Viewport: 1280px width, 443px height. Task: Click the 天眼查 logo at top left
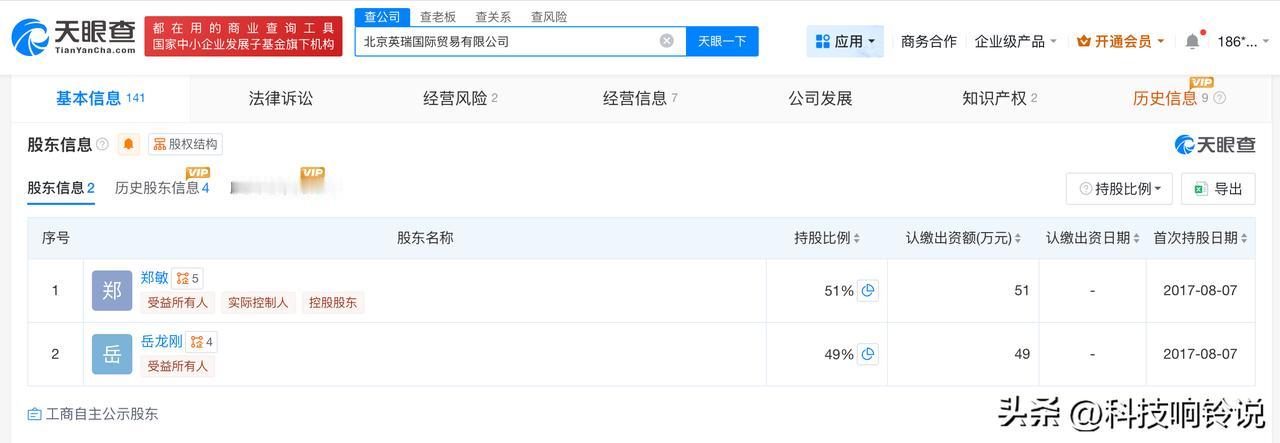73,36
